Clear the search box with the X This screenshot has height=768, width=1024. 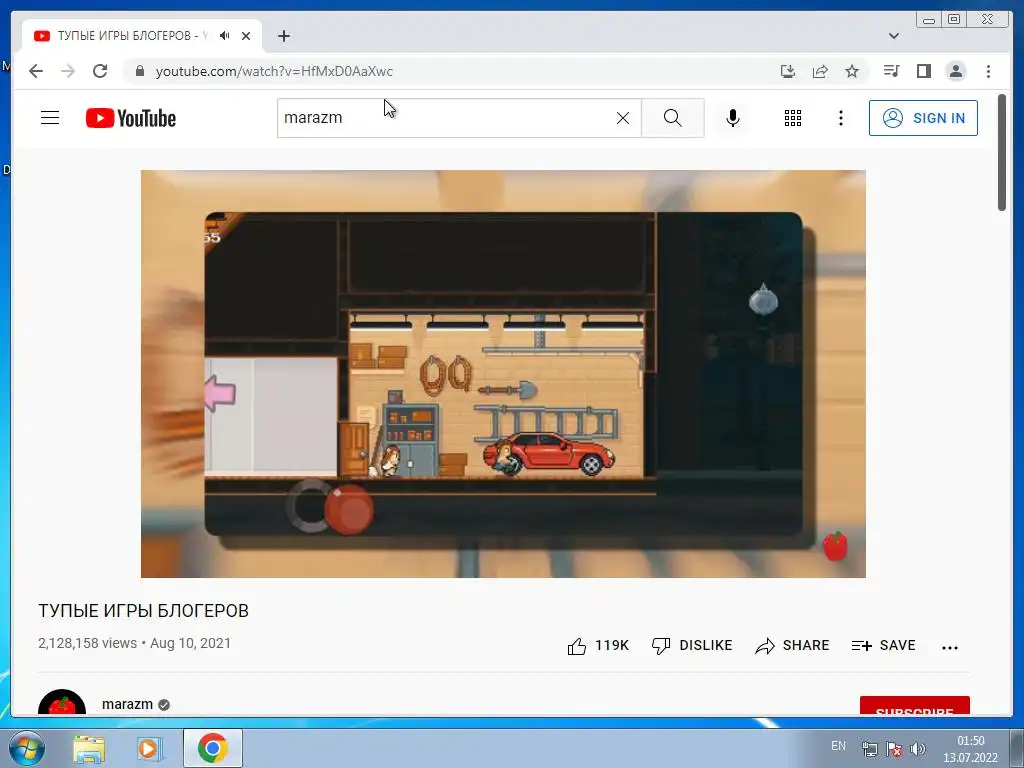(x=623, y=118)
